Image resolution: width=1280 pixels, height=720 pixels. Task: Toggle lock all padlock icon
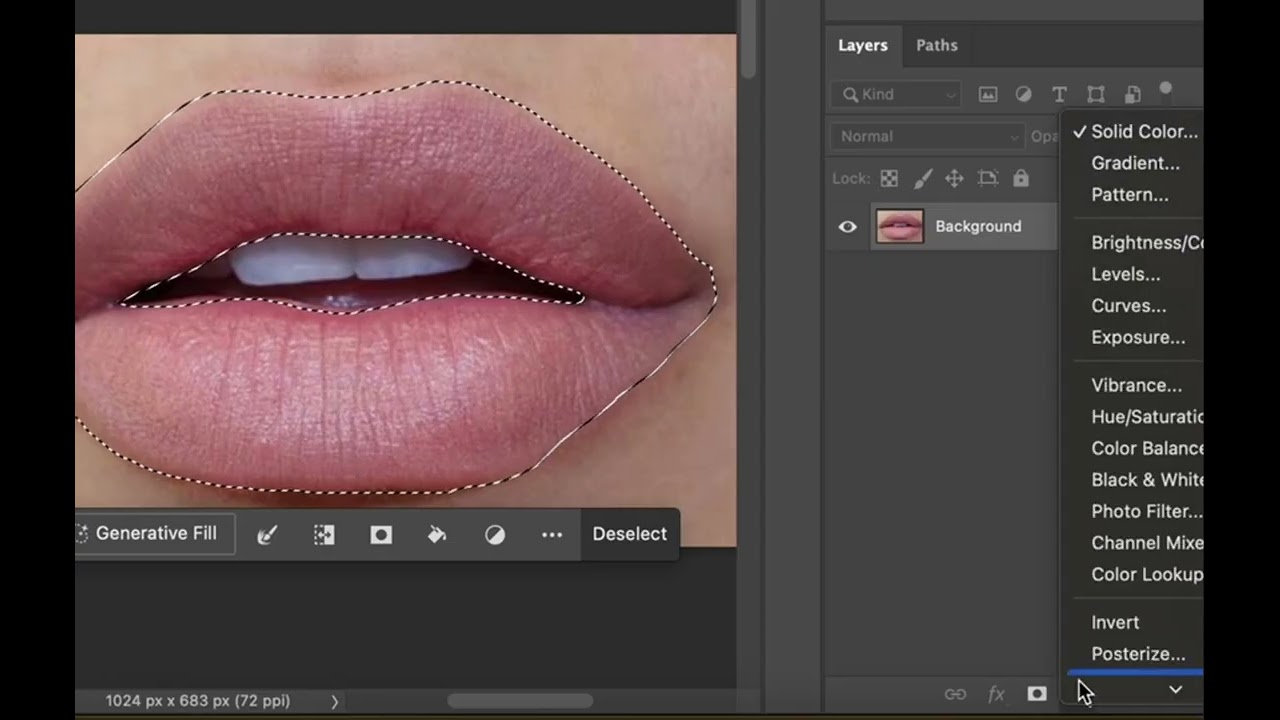(1020, 179)
